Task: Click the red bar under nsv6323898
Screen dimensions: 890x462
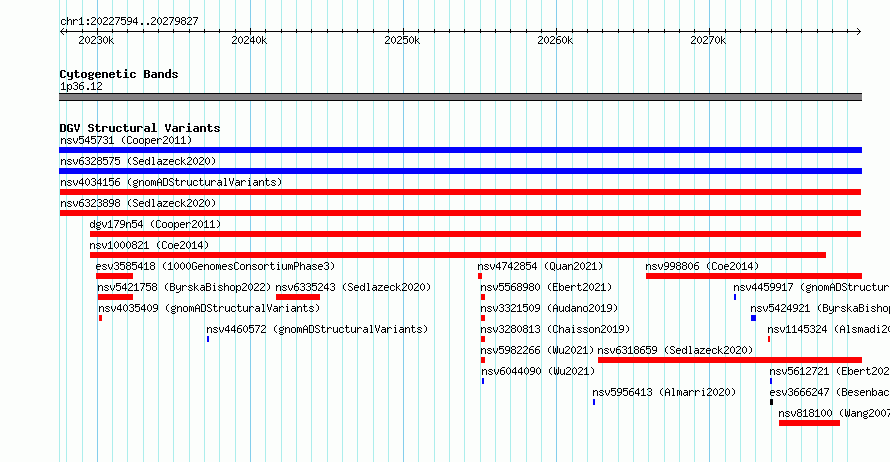Action: pos(460,213)
